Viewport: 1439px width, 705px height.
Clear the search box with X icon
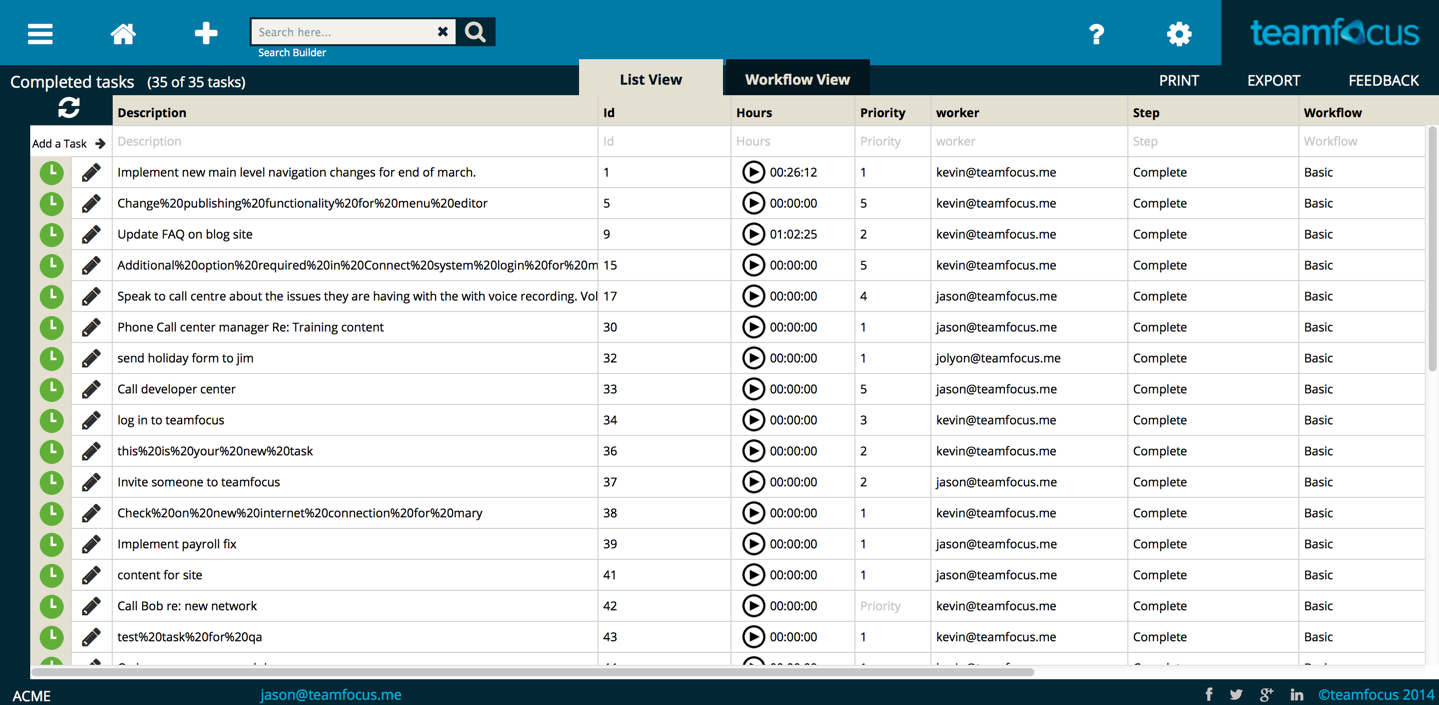click(443, 32)
